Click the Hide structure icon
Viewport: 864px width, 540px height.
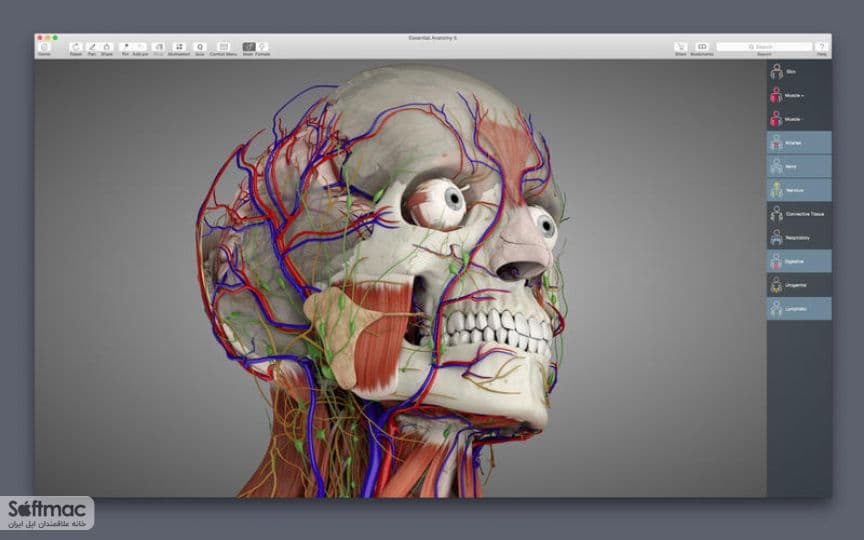click(x=158, y=47)
